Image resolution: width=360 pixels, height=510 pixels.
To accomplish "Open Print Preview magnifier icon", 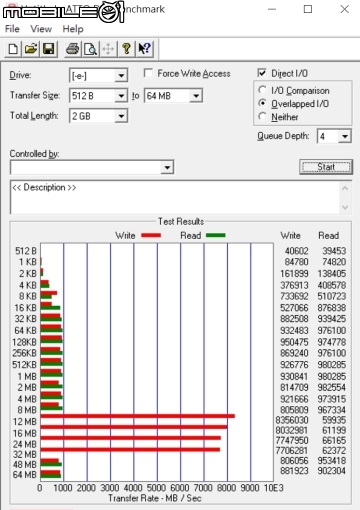I will tap(90, 49).
